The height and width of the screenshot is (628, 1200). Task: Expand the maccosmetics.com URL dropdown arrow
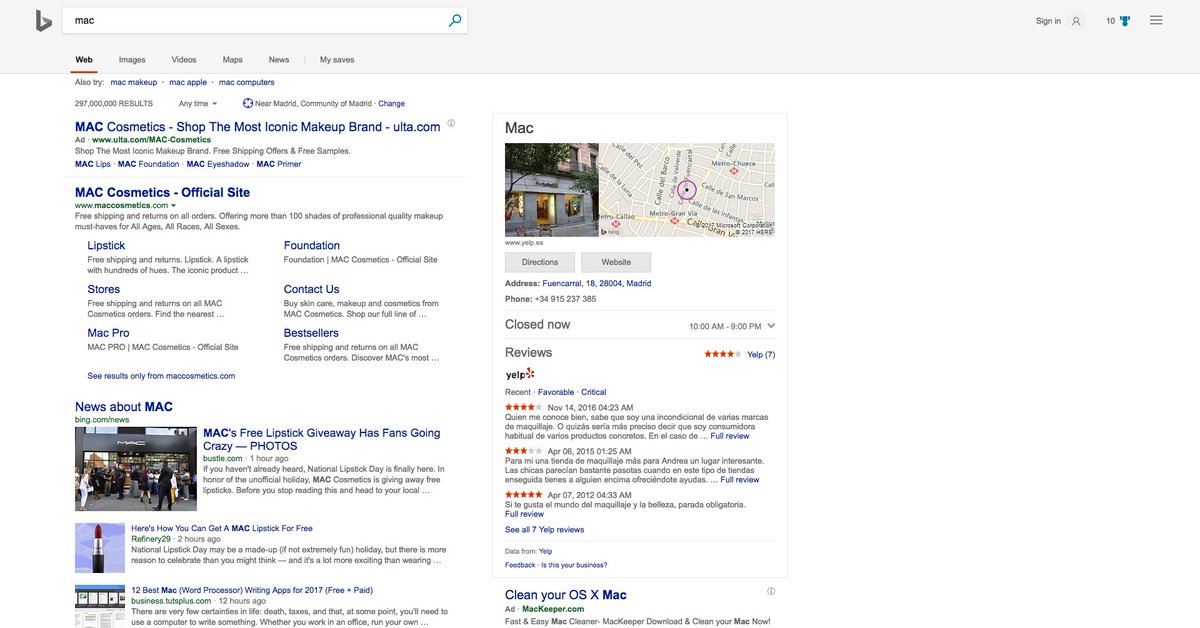pos(174,206)
